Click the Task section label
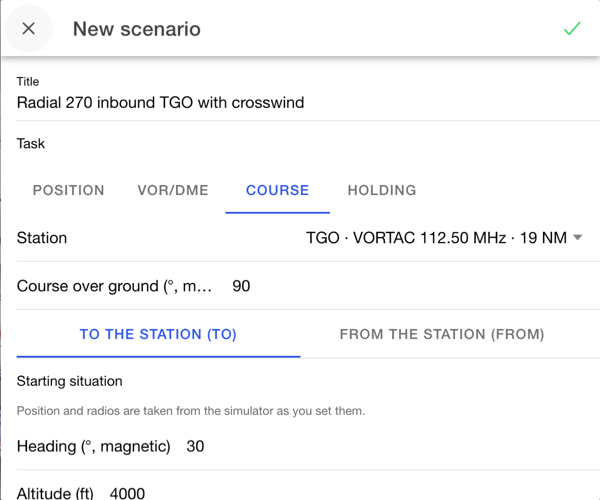 pos(31,143)
